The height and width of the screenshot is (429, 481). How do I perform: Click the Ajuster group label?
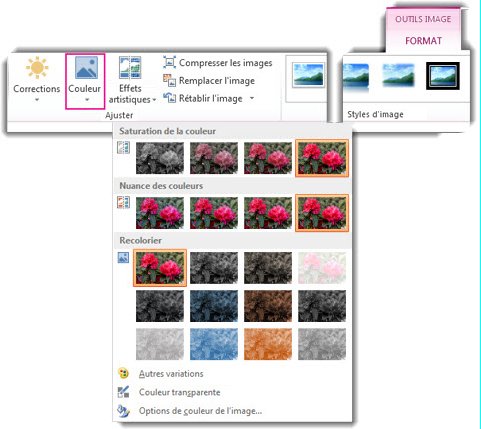[119, 115]
